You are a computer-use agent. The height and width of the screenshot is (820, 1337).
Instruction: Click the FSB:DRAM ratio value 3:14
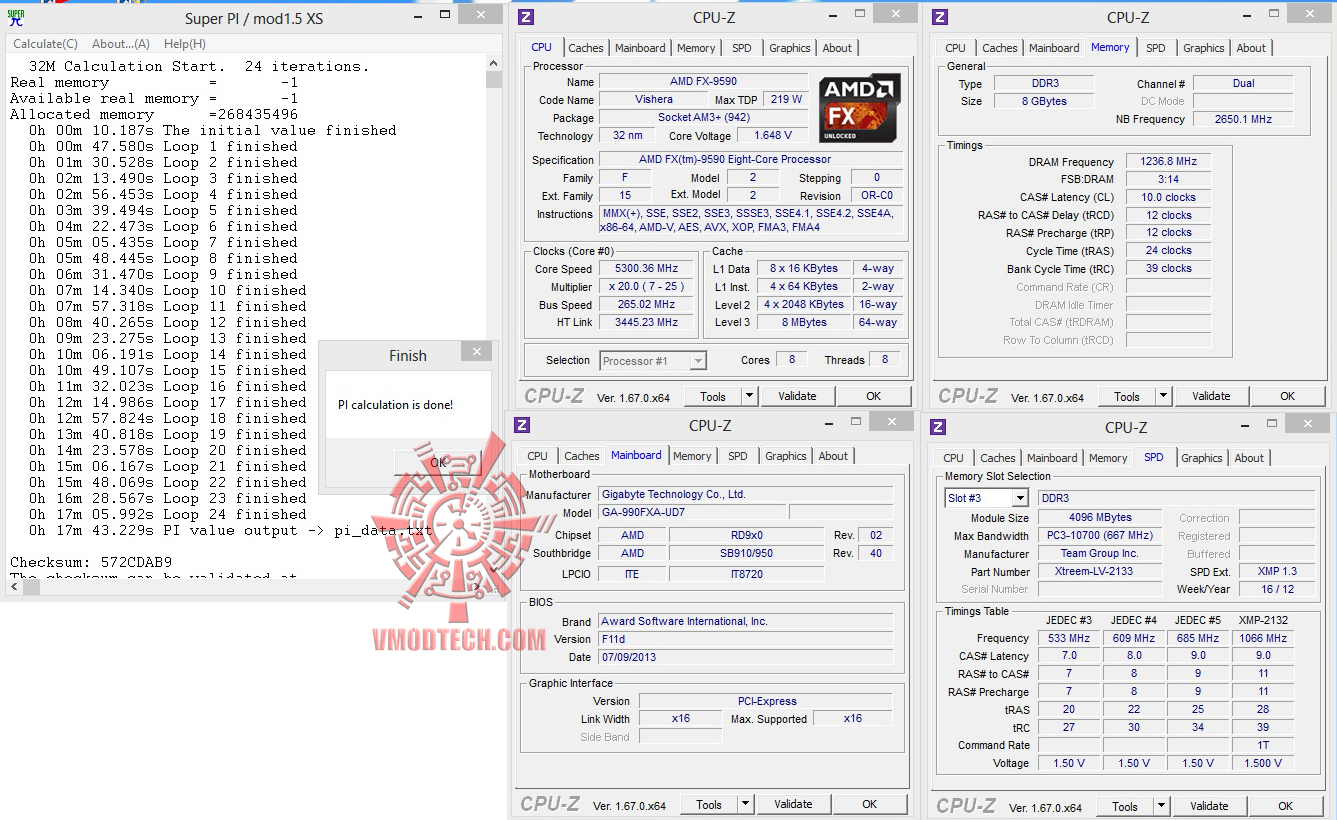pyautogui.click(x=1168, y=180)
